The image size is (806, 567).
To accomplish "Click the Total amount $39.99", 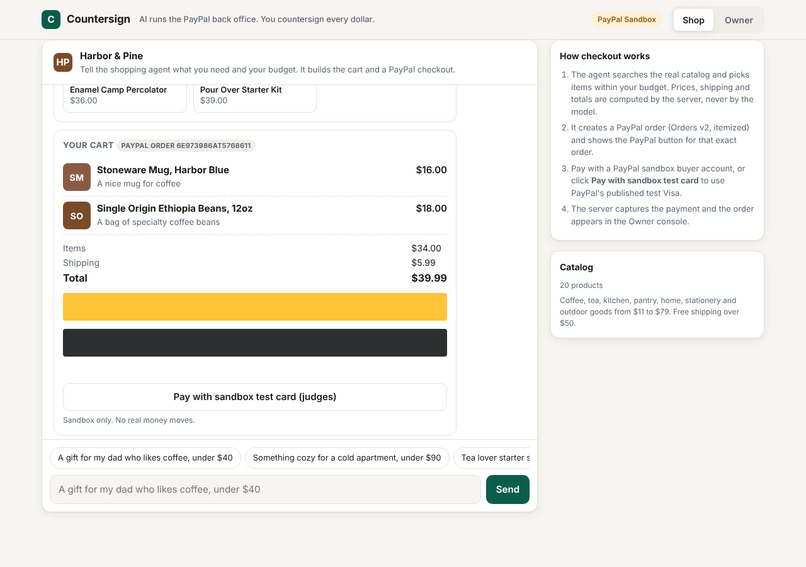I will tap(429, 278).
